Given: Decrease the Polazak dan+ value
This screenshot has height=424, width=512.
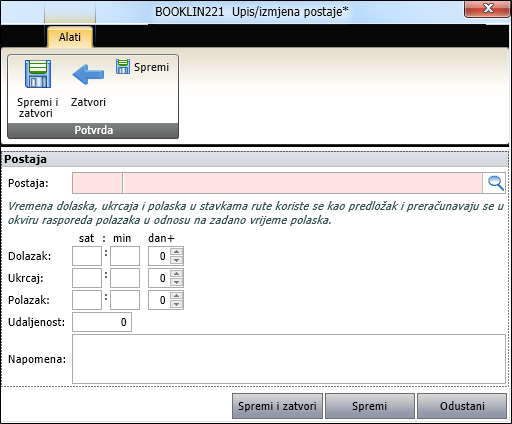Looking at the screenshot, I should coord(177,304).
